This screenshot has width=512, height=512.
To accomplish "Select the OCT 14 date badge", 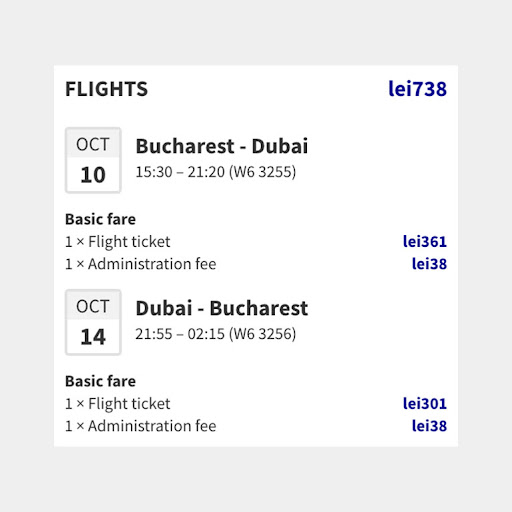I will pyautogui.click(x=93, y=322).
